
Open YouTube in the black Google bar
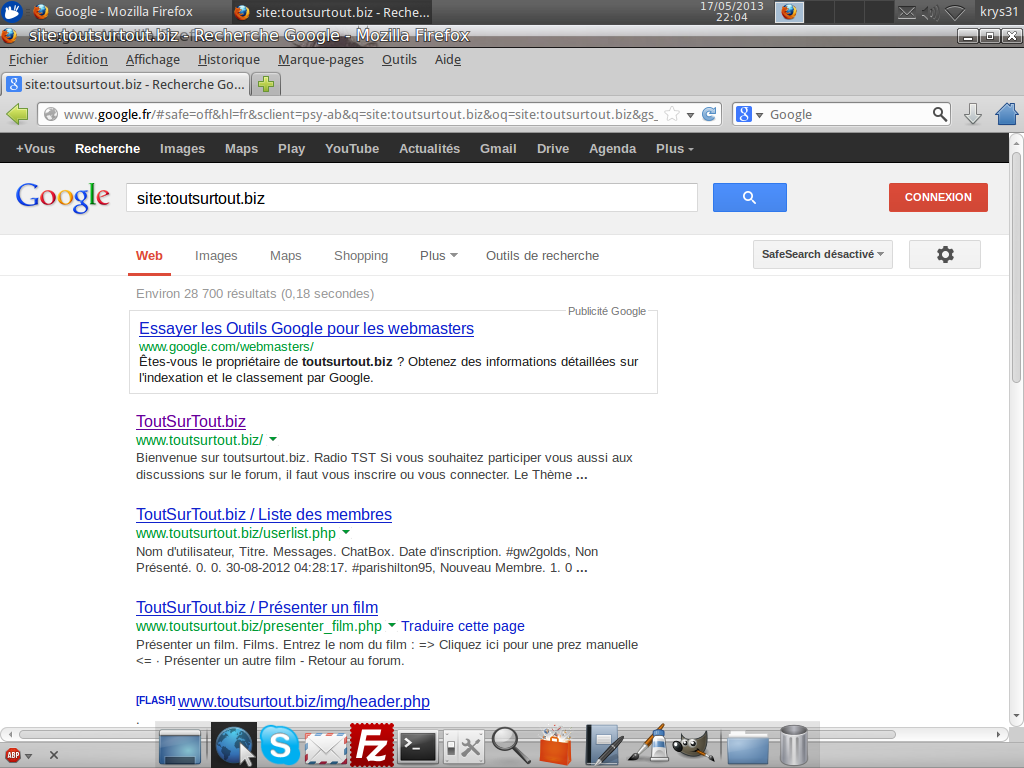tap(352, 149)
